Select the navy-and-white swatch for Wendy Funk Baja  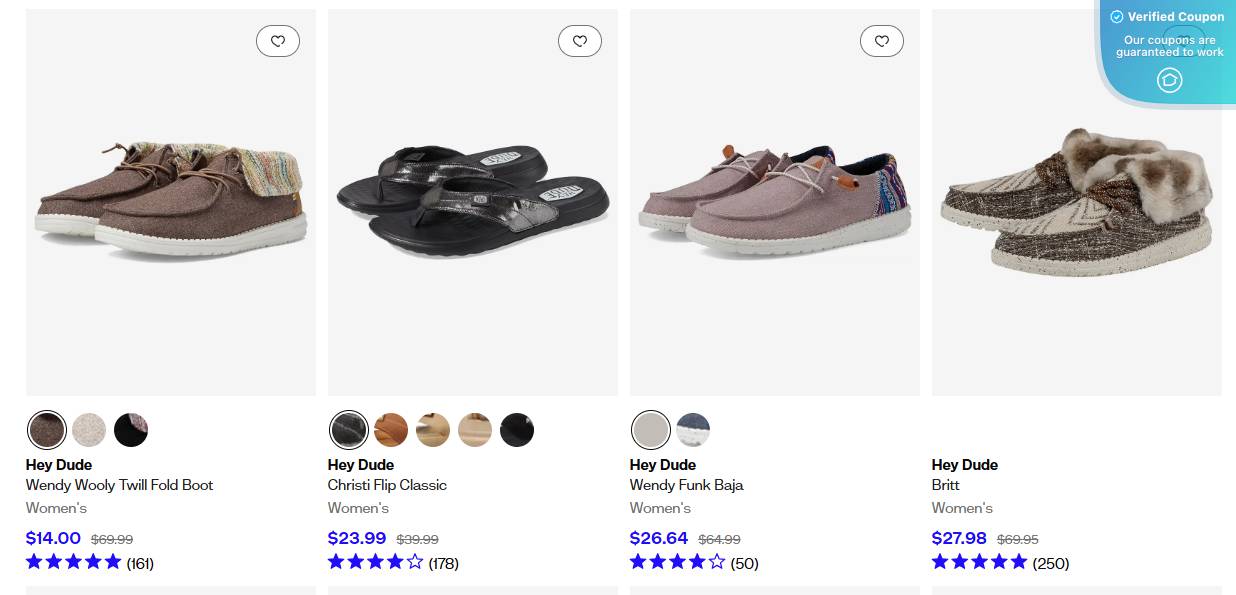[693, 429]
